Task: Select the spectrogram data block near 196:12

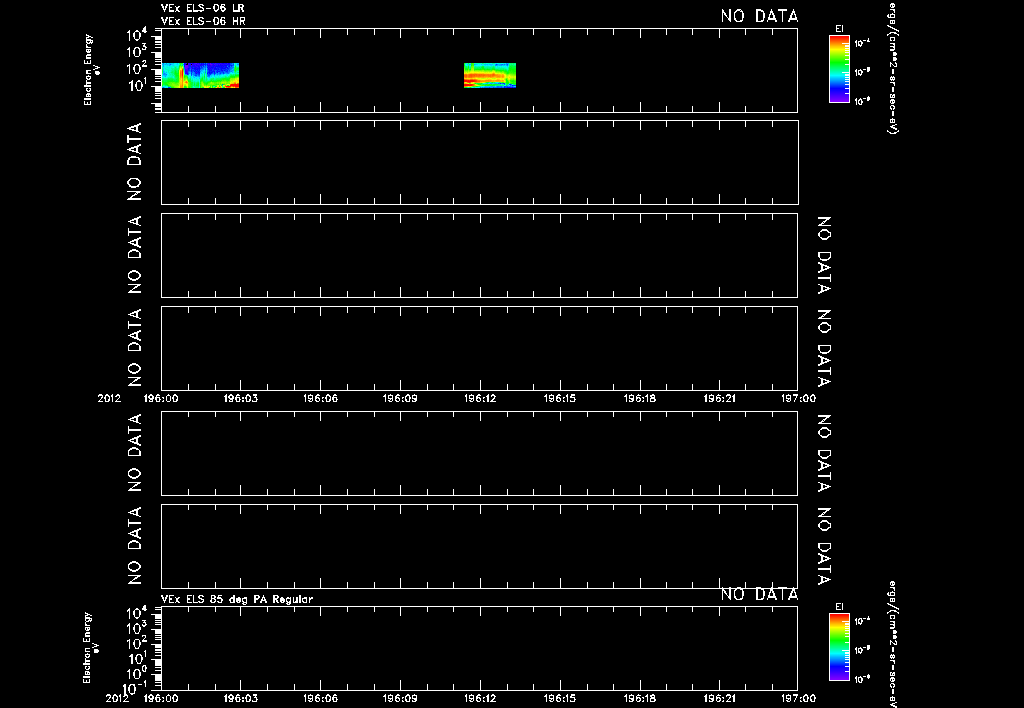Action: (490, 76)
